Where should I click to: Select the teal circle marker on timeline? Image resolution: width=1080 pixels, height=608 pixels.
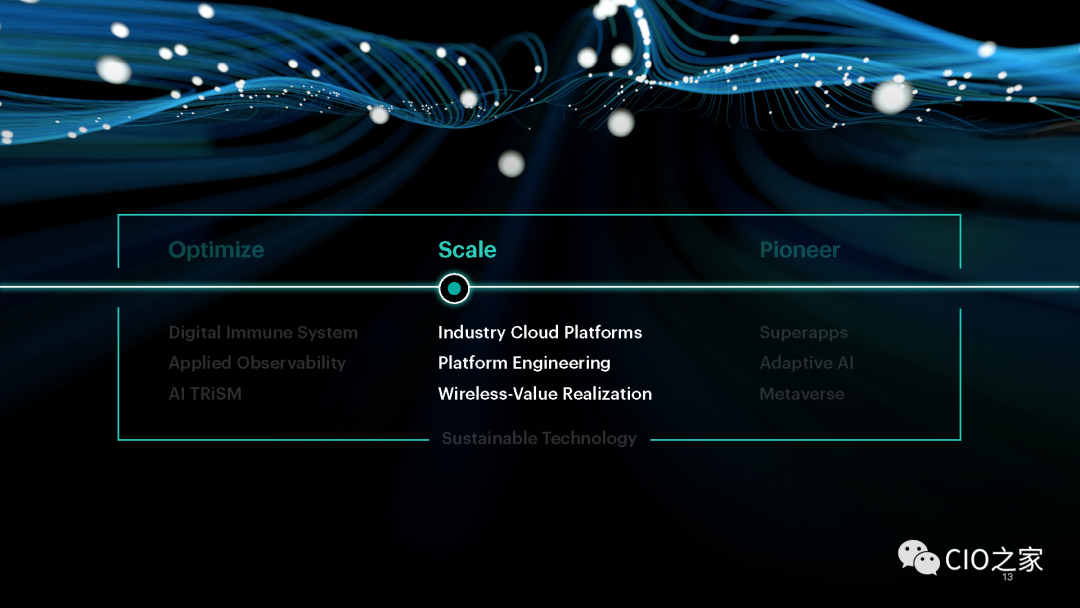point(454,289)
